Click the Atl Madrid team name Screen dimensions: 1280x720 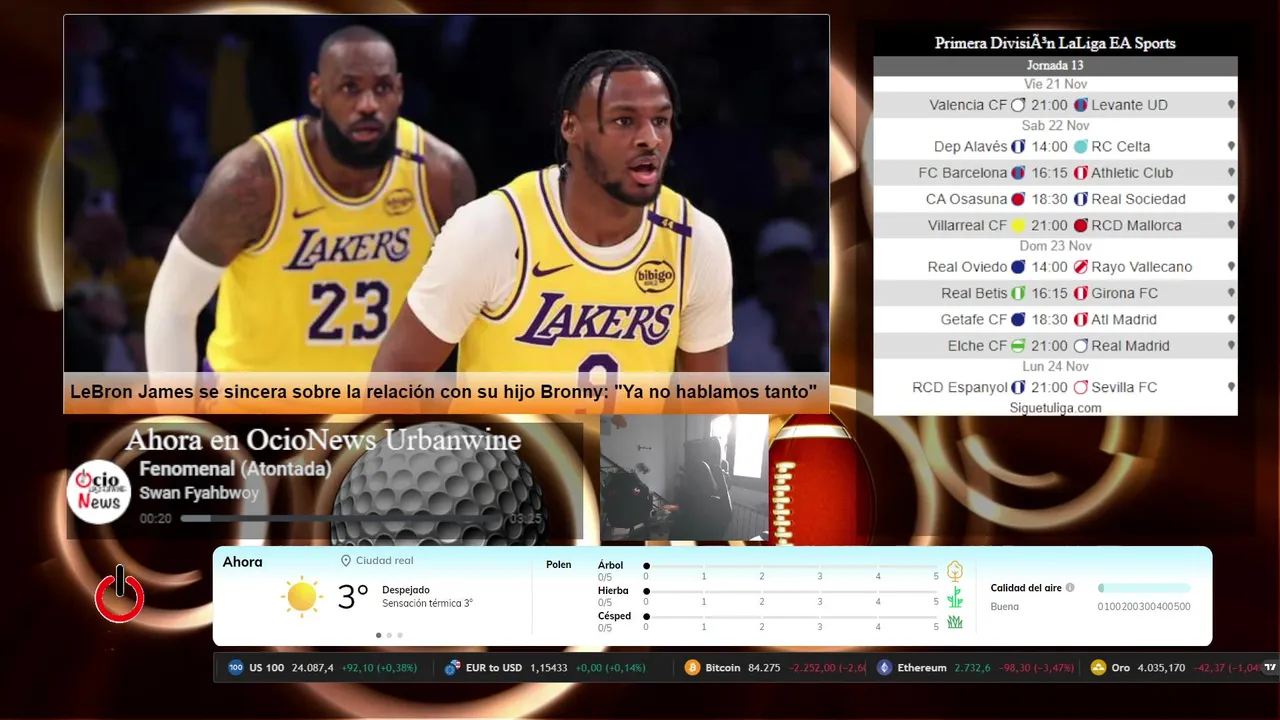1124,320
